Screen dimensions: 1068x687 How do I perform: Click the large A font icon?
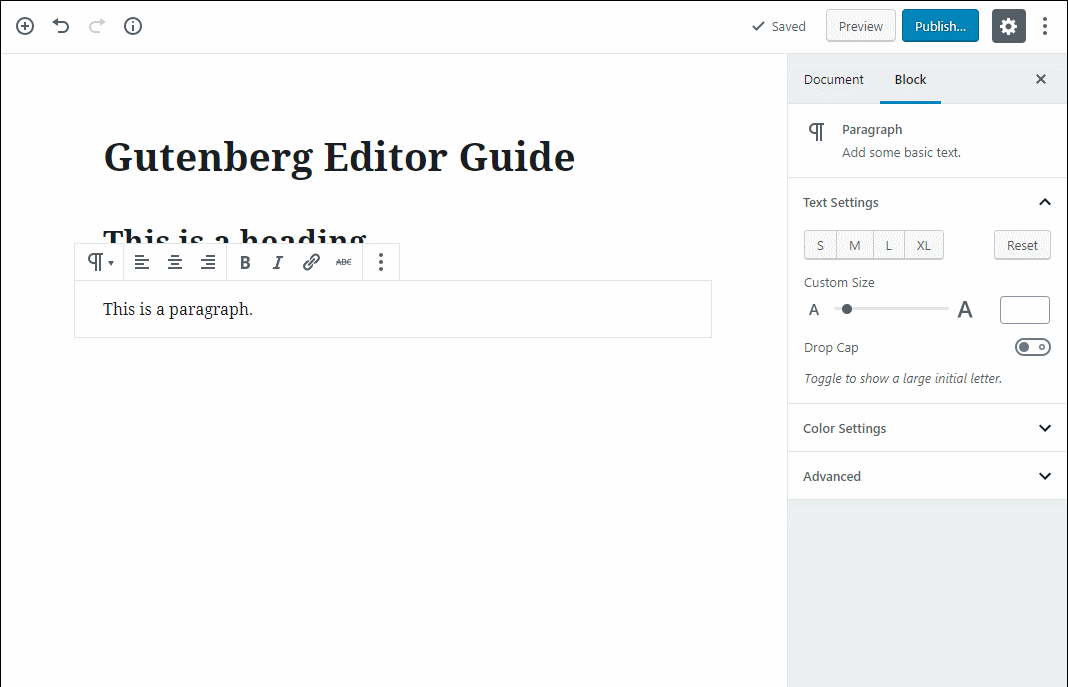click(965, 310)
